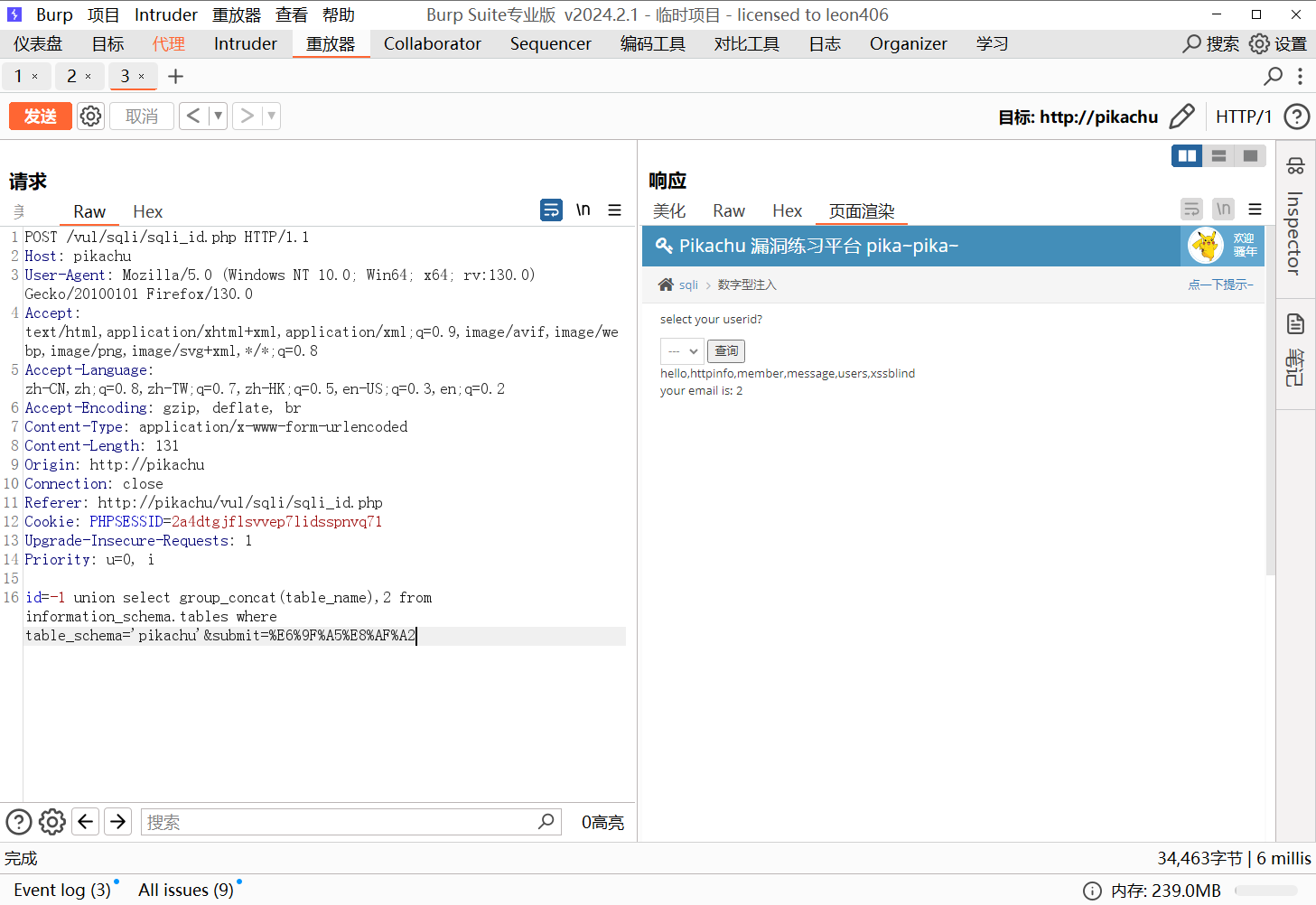Open the 帮助 help menu
The image size is (1316, 905).
pos(339,14)
